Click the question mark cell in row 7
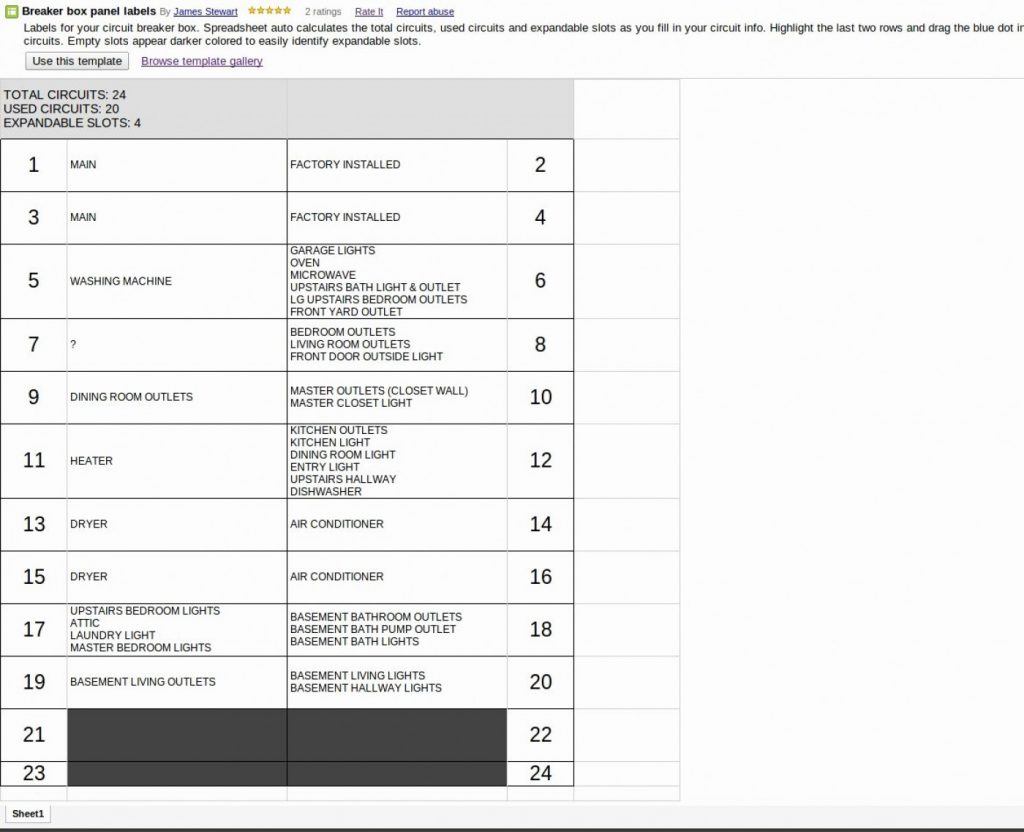This screenshot has width=1024, height=832. point(176,344)
